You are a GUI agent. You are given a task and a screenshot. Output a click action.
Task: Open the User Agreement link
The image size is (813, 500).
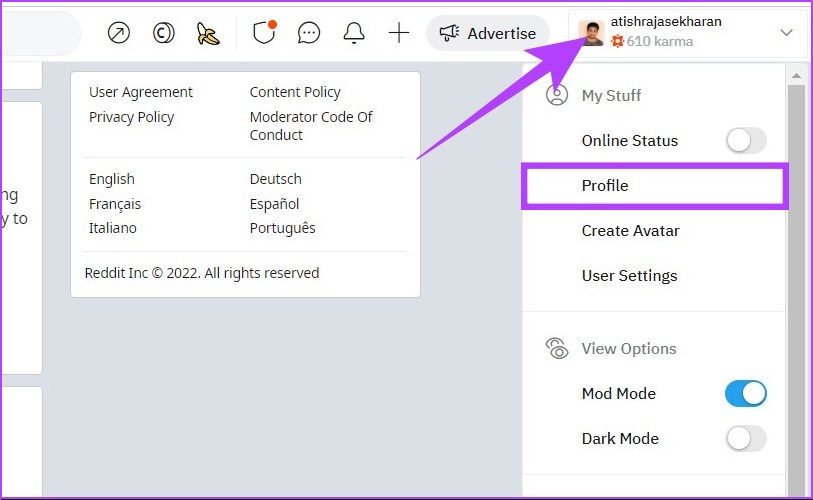point(141,92)
